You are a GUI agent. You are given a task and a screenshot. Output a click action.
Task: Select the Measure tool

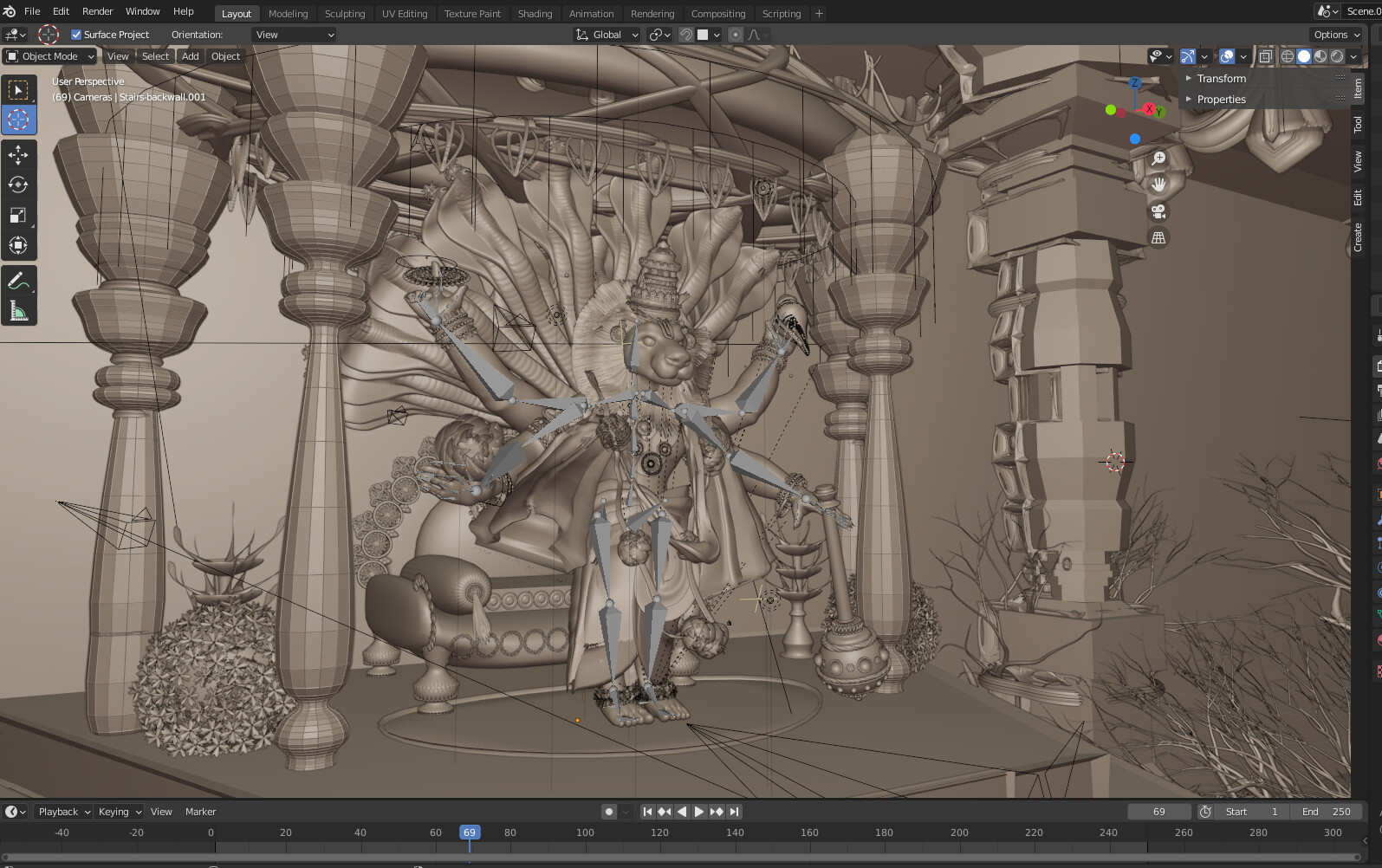click(x=18, y=310)
